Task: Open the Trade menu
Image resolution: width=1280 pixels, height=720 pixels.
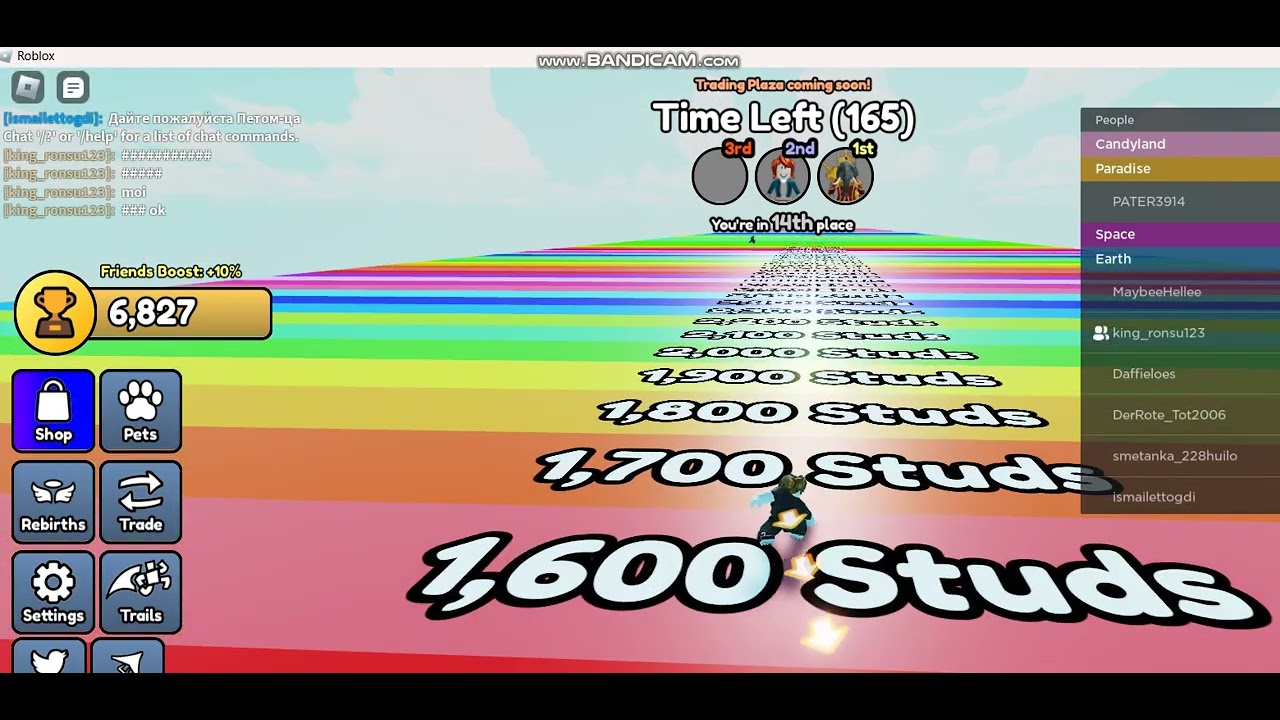Action: [x=140, y=502]
